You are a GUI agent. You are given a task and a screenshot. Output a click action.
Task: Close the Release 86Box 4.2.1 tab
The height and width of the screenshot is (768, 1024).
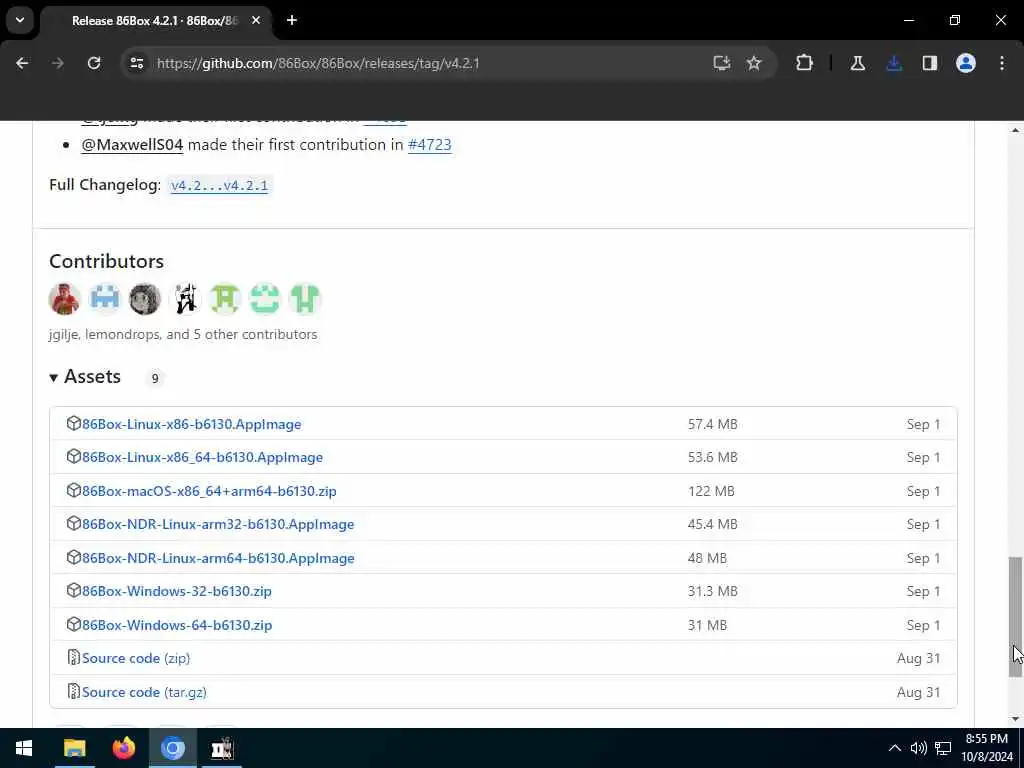coord(256,20)
